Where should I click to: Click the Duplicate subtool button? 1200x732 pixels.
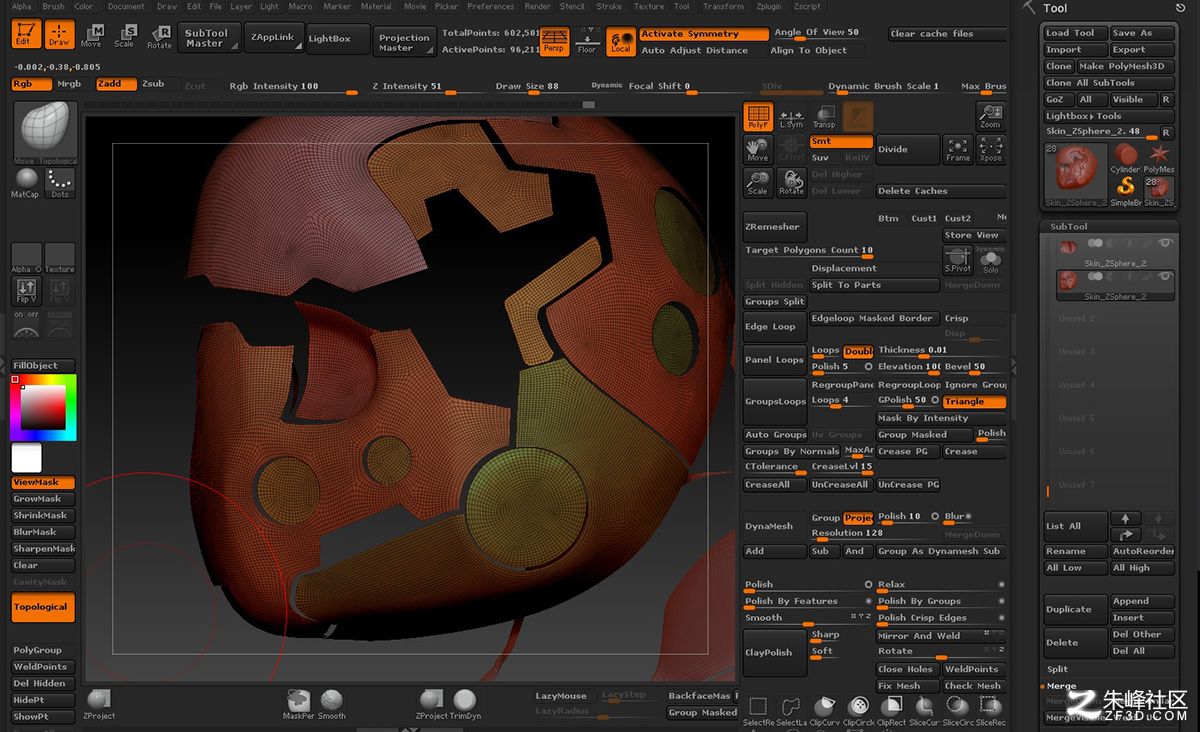click(x=1076, y=609)
